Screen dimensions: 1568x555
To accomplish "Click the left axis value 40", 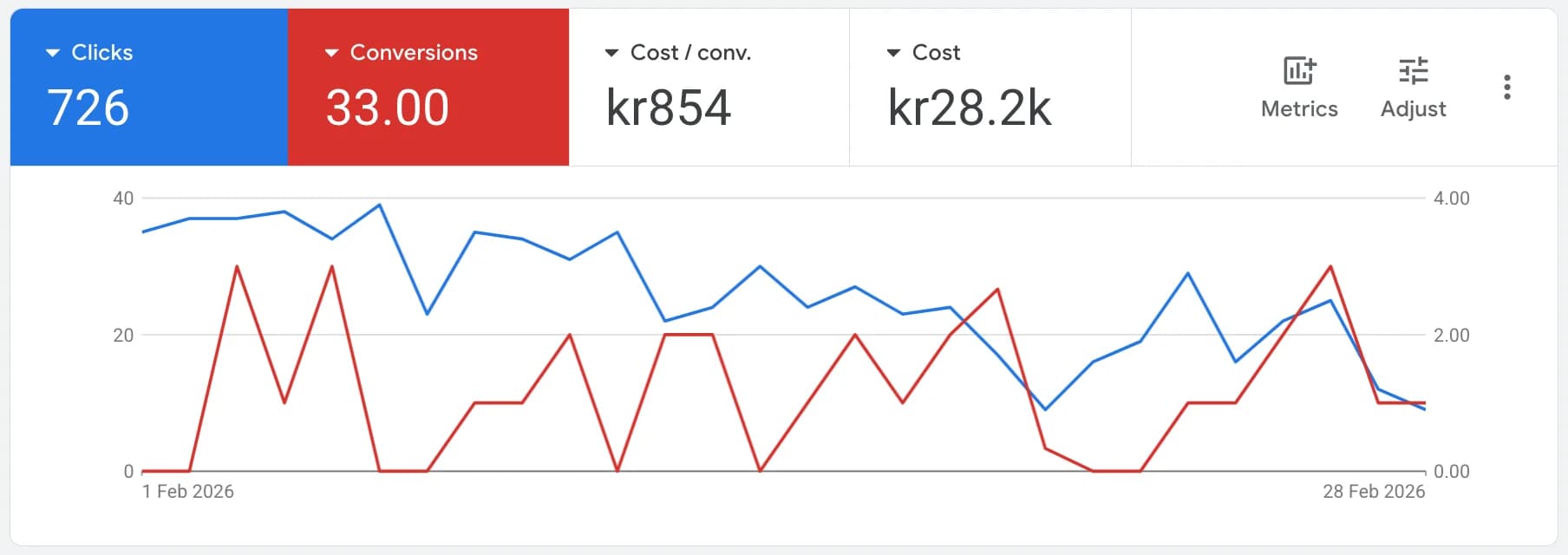I will (123, 199).
